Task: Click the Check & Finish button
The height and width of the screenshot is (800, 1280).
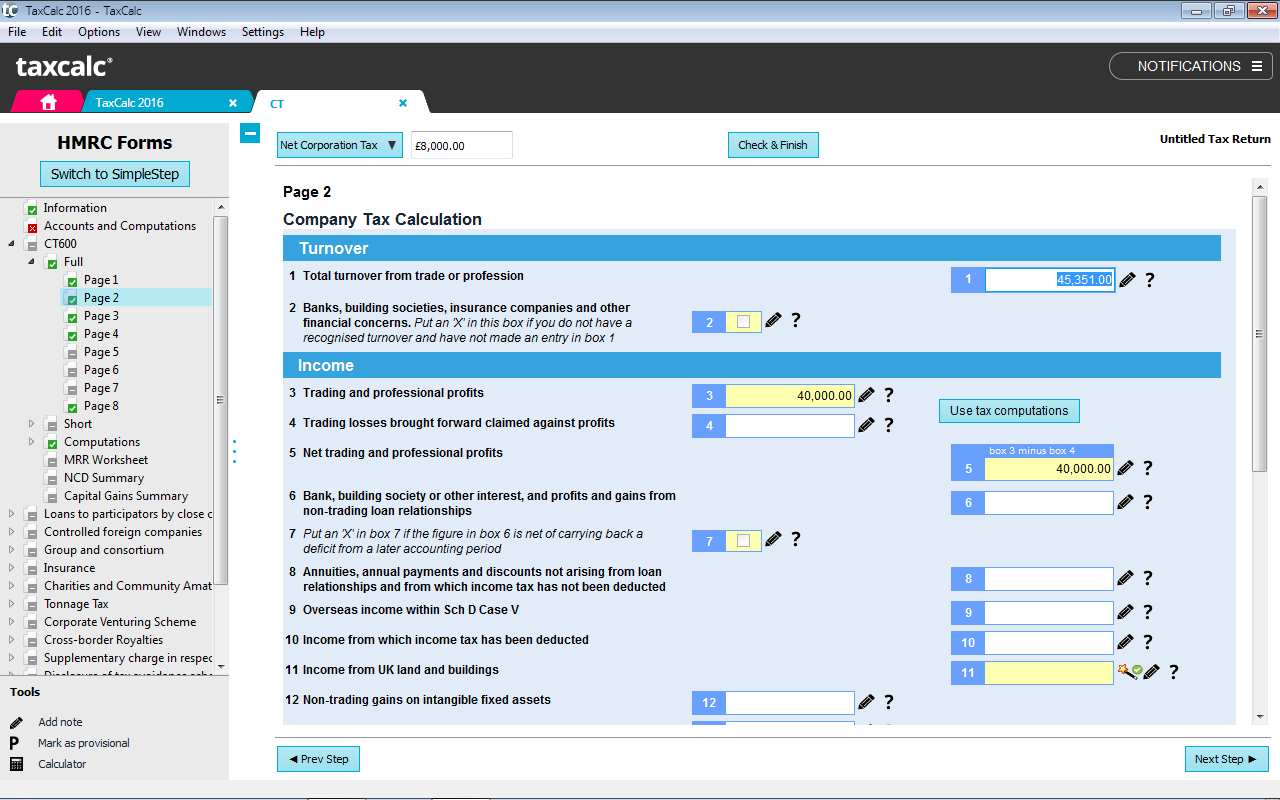Action: pyautogui.click(x=772, y=145)
